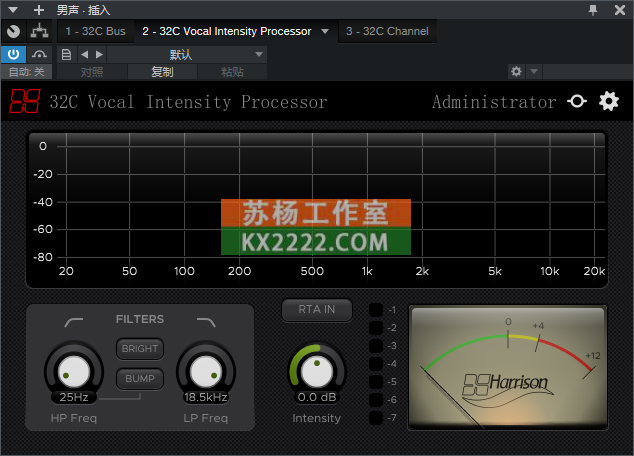This screenshot has width=634, height=456.
Task: Click the Harrison VU meter display
Action: tap(508, 367)
